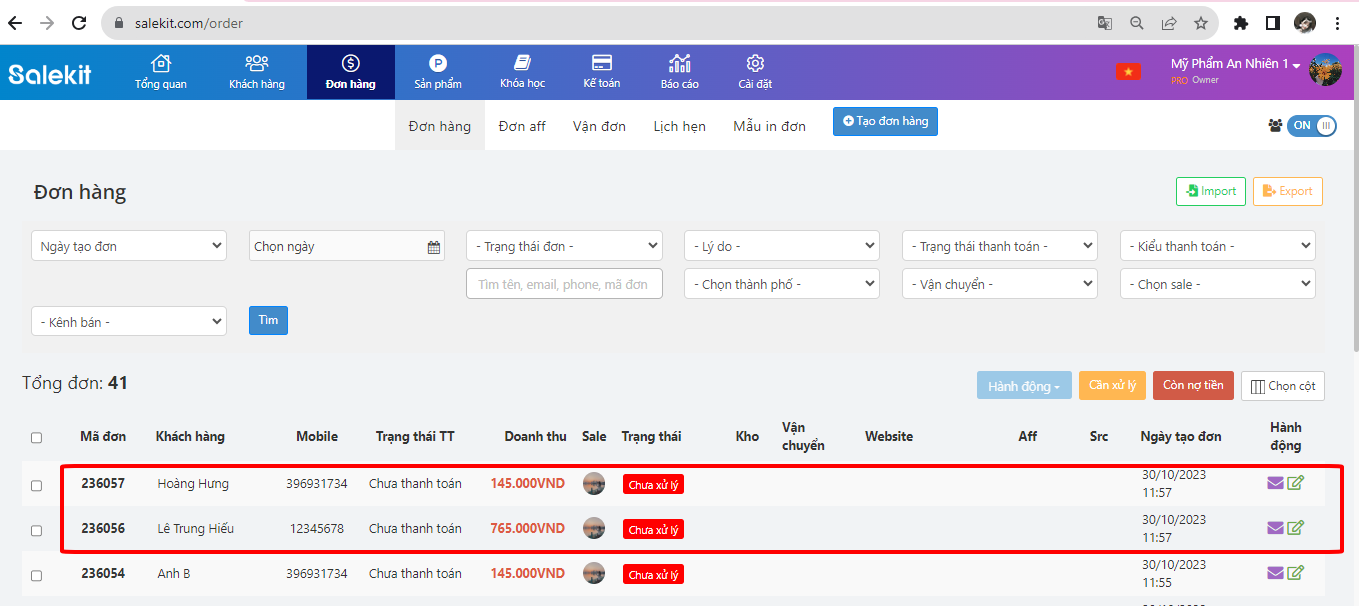Switch to the Lịch hẹn tab

pos(679,126)
